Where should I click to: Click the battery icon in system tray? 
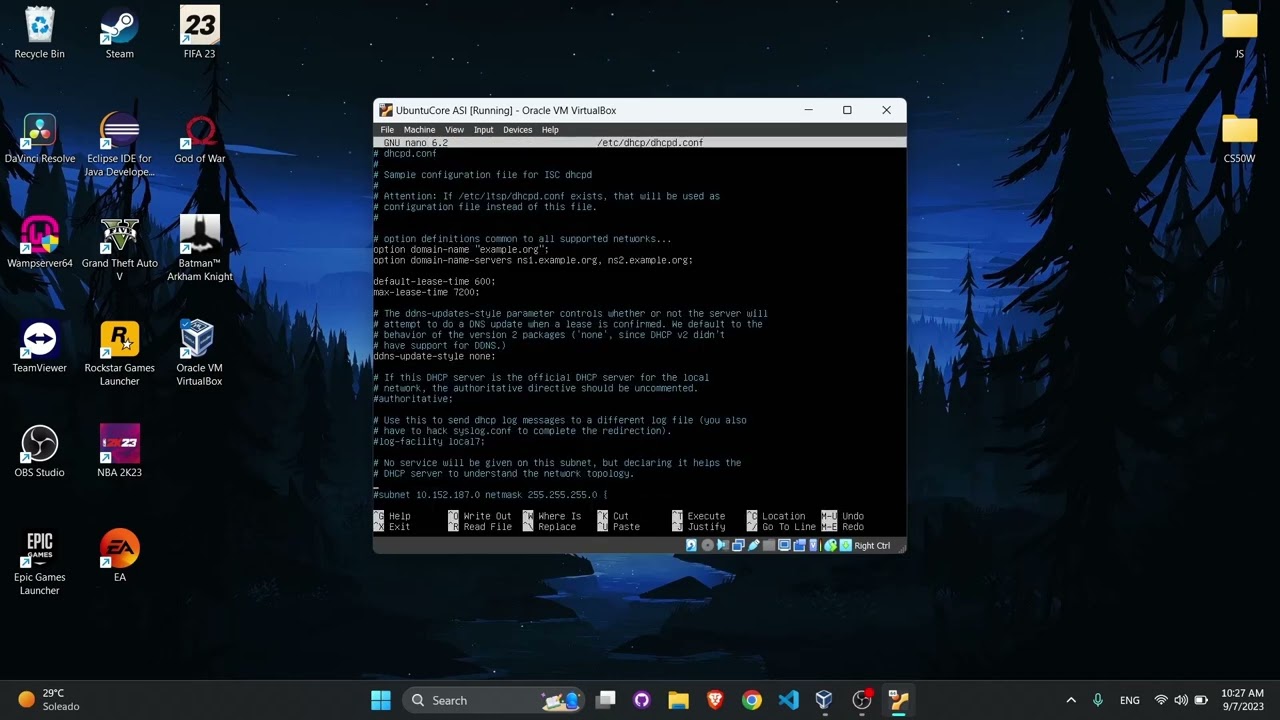point(1201,700)
